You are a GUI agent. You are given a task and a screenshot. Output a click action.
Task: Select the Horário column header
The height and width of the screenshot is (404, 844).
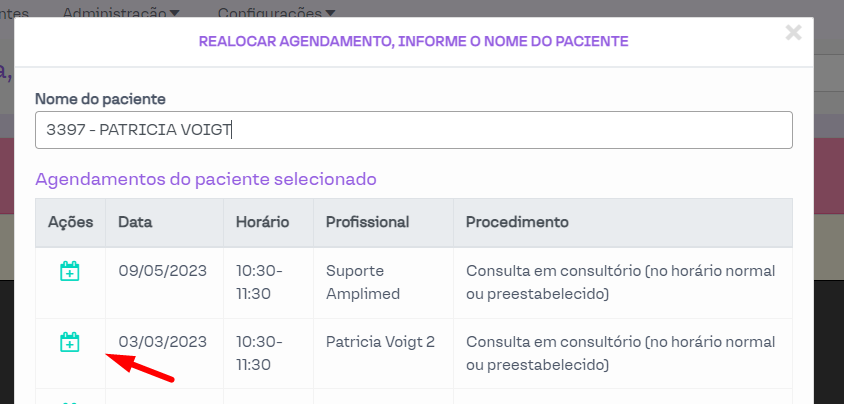[263, 221]
